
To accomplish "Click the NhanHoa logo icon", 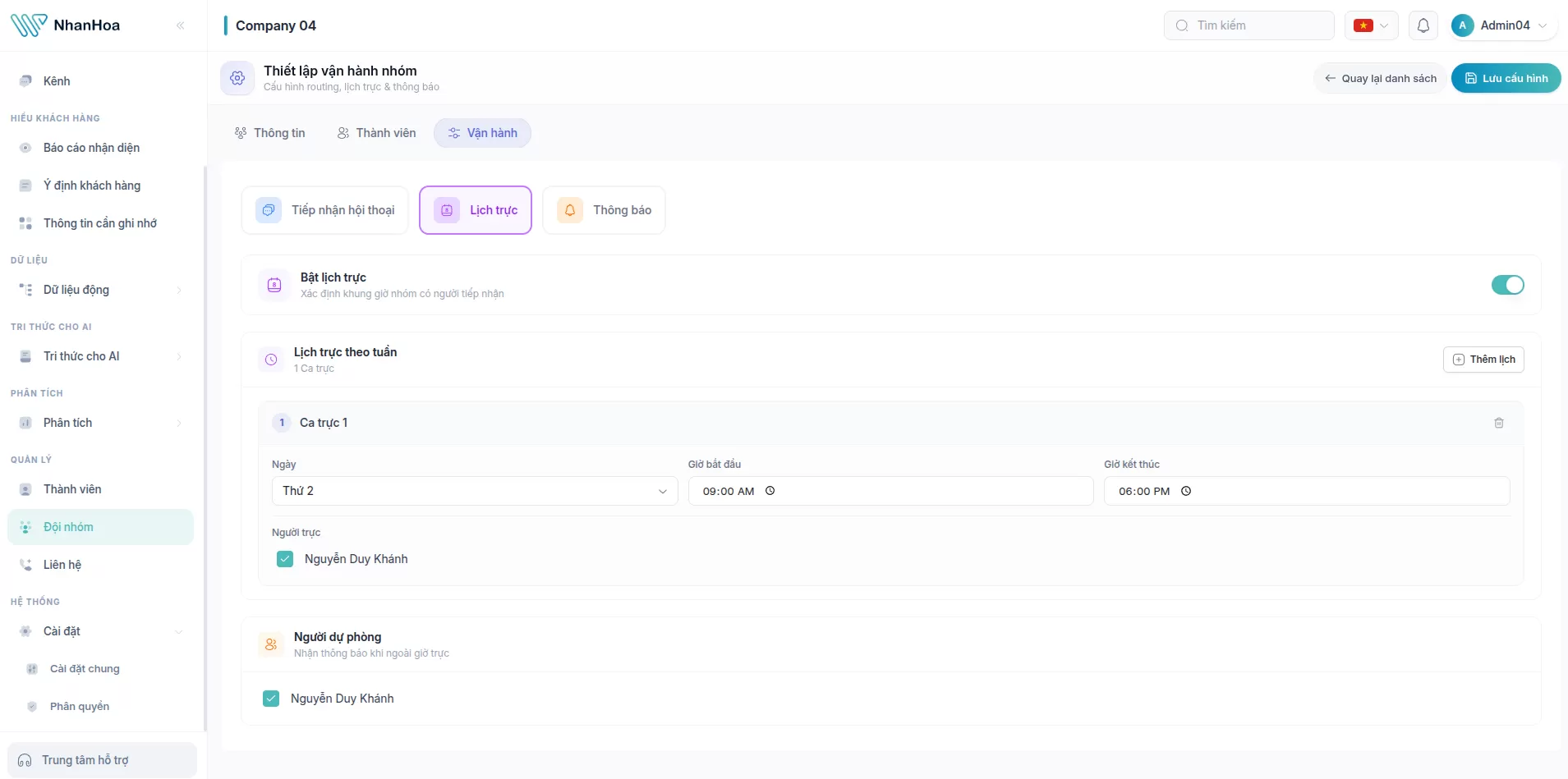I will point(29,25).
